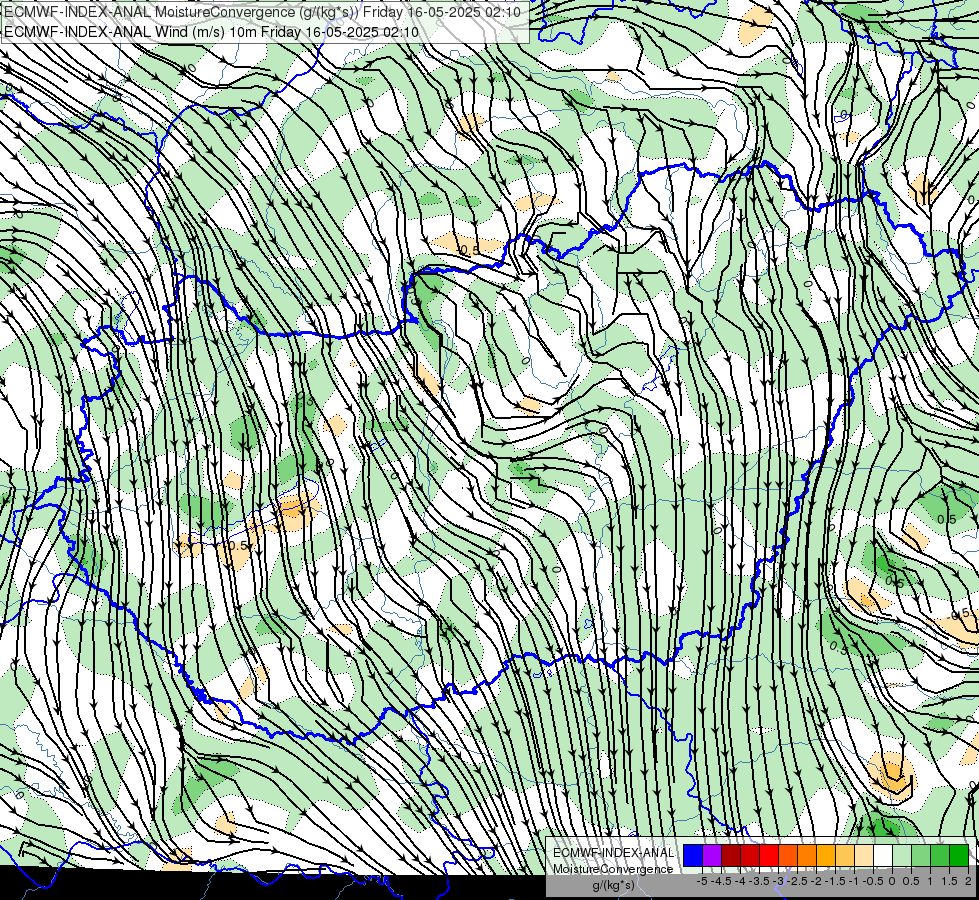This screenshot has height=900, width=979.
Task: Select the MoistureConvergence title line at top
Action: (262, 12)
